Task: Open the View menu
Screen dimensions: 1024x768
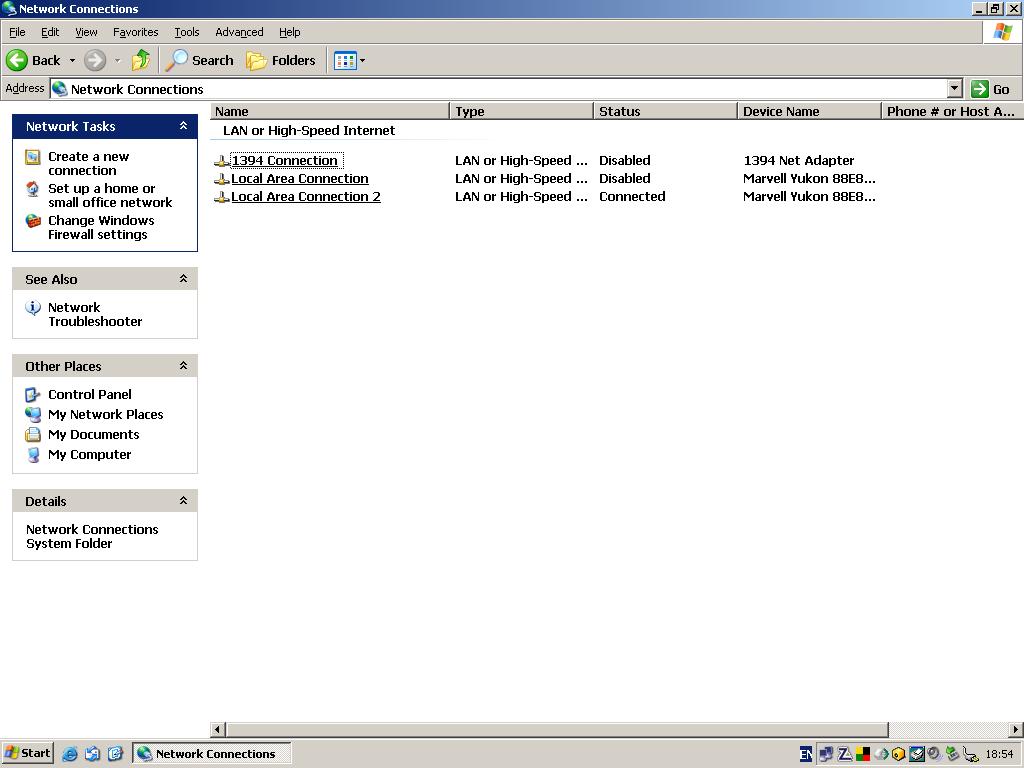Action: 86,32
